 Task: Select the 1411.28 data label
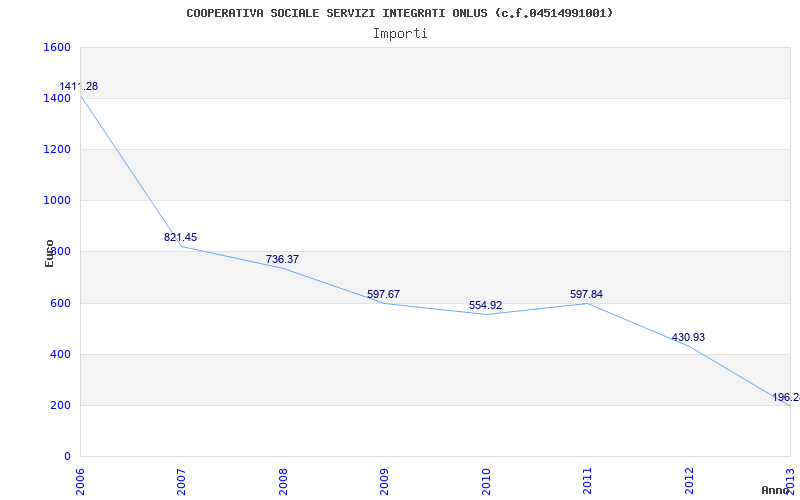point(79,86)
